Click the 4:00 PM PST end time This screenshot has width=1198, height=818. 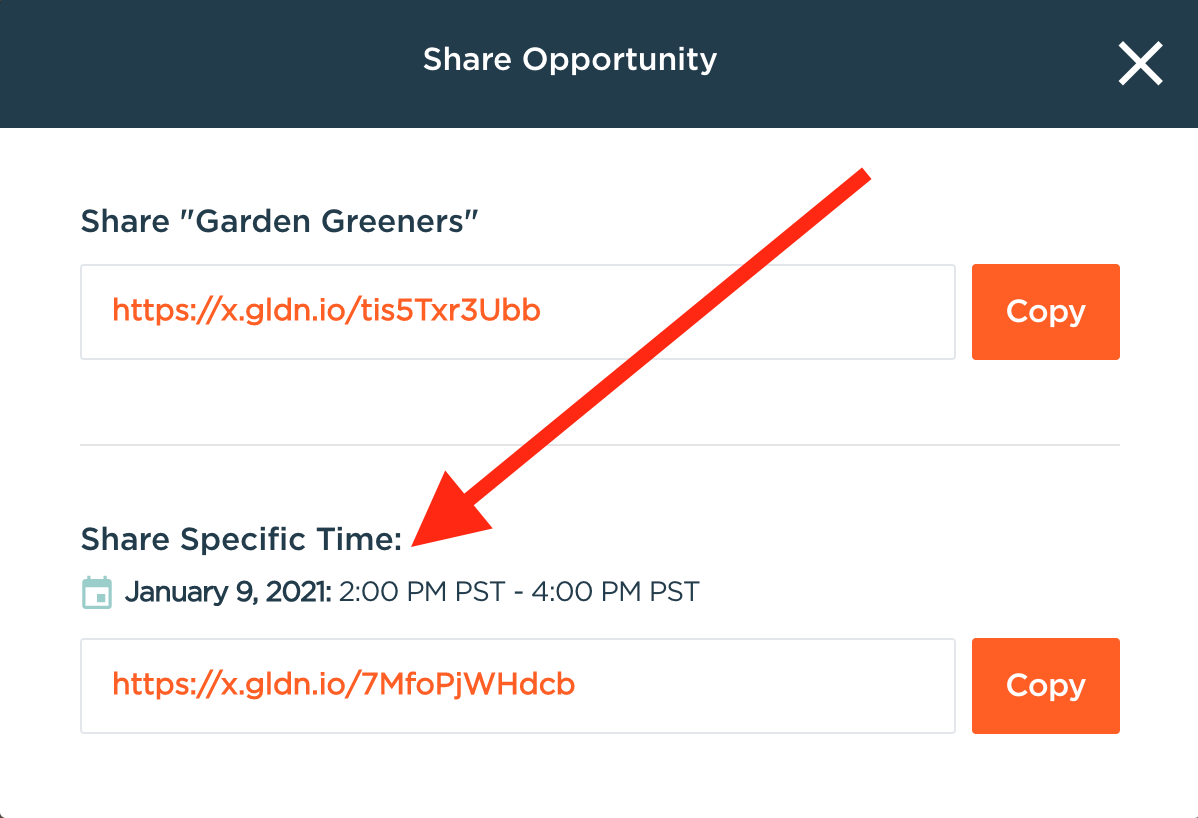[616, 592]
